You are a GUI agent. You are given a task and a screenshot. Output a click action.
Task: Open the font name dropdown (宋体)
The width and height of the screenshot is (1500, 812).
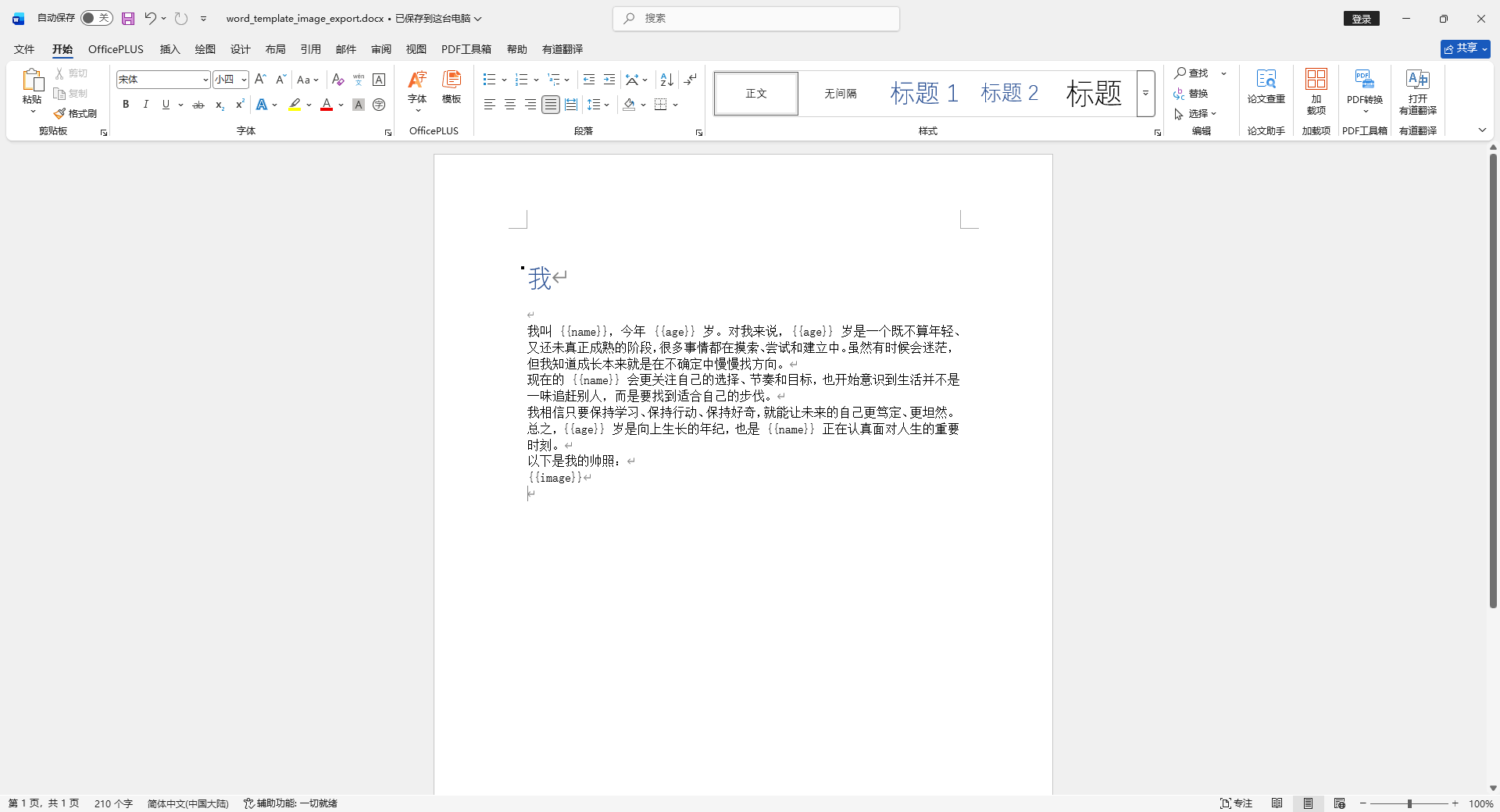(x=205, y=80)
